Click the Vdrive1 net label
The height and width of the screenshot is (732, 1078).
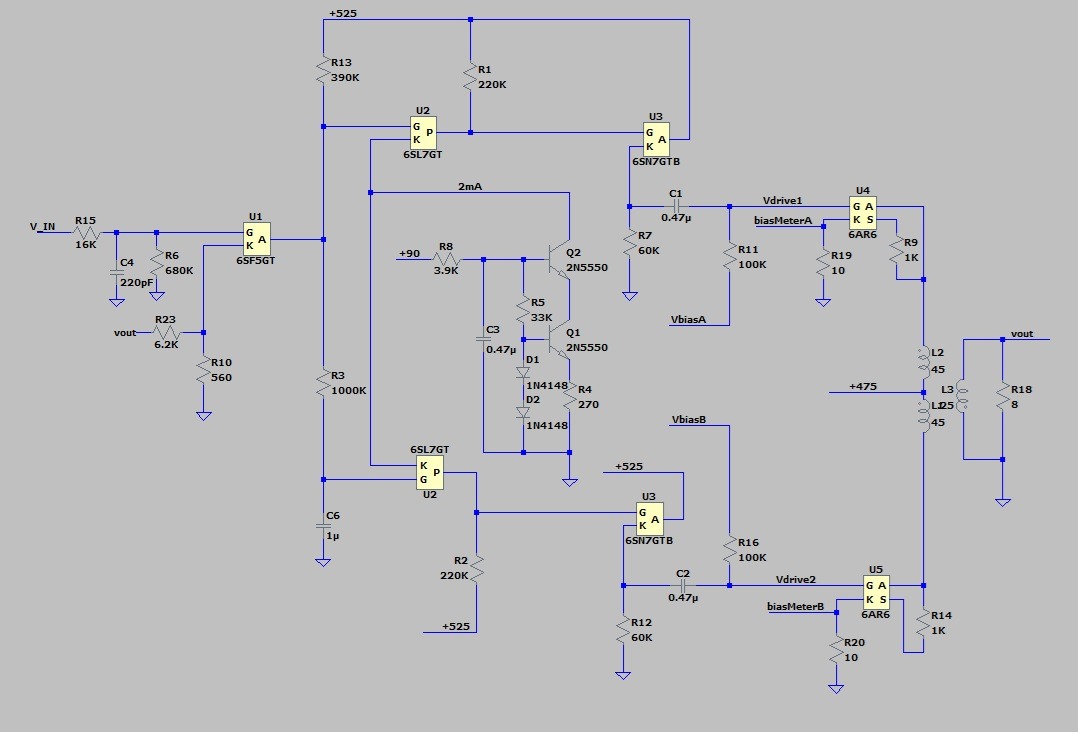(x=782, y=201)
